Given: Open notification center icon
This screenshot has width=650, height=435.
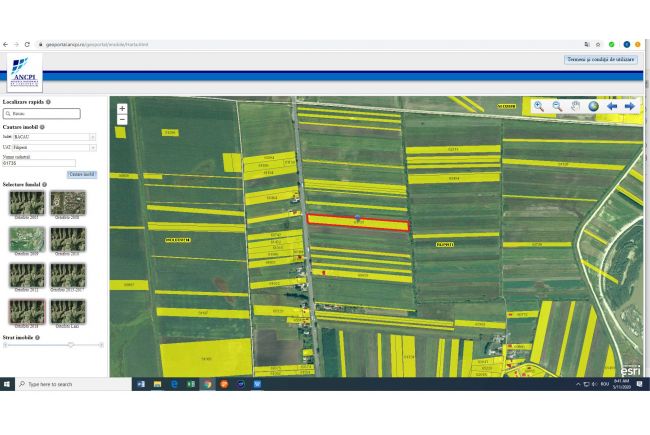Looking at the screenshot, I should (640, 384).
